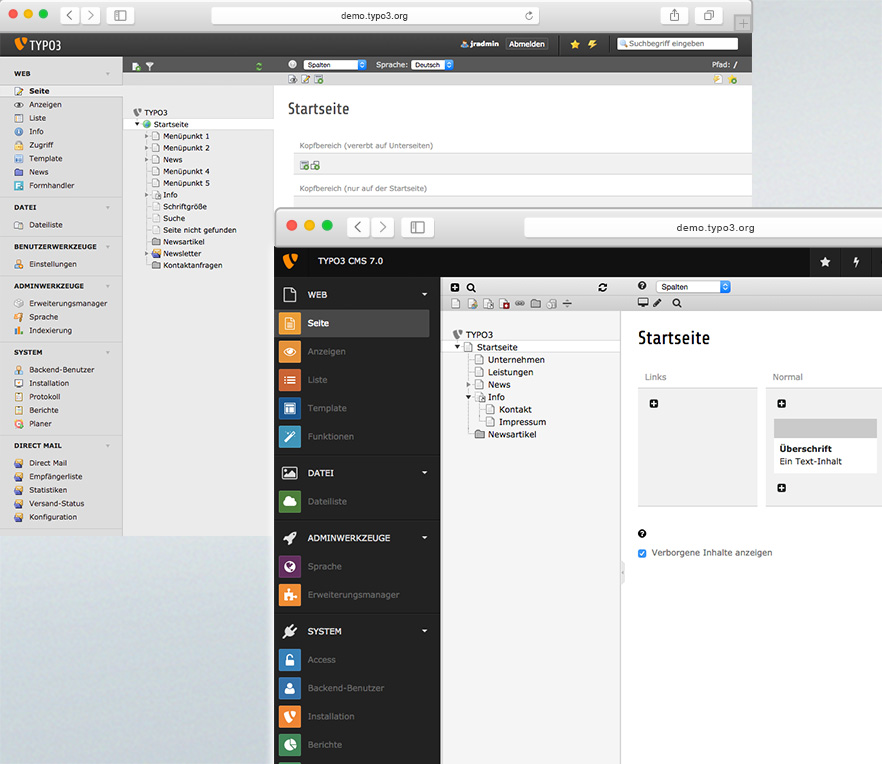
Task: Refresh the page tree in the front window
Action: pyautogui.click(x=602, y=287)
